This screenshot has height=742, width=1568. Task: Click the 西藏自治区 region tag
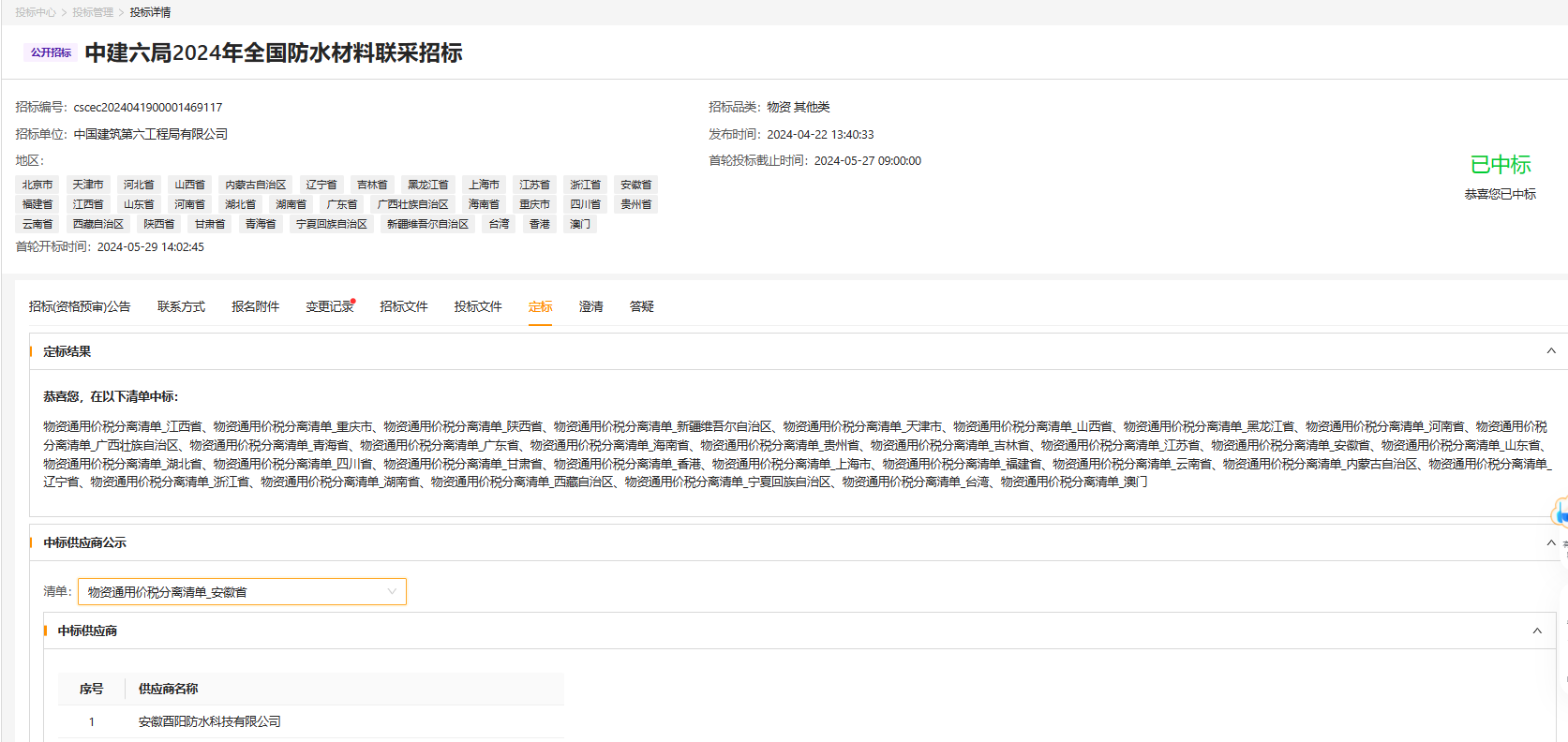pyautogui.click(x=98, y=224)
